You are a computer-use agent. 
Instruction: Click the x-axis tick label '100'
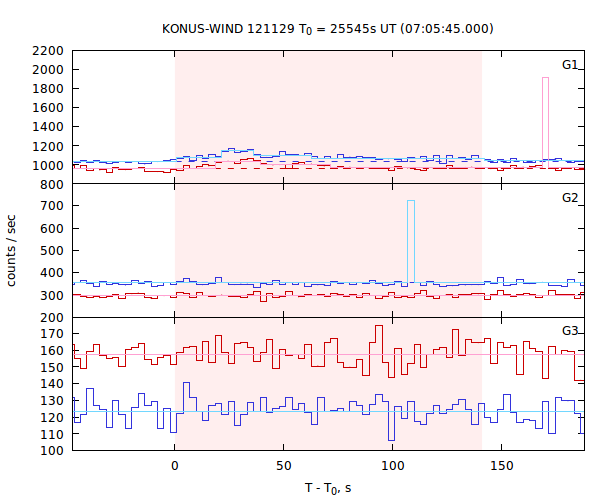pos(393,466)
